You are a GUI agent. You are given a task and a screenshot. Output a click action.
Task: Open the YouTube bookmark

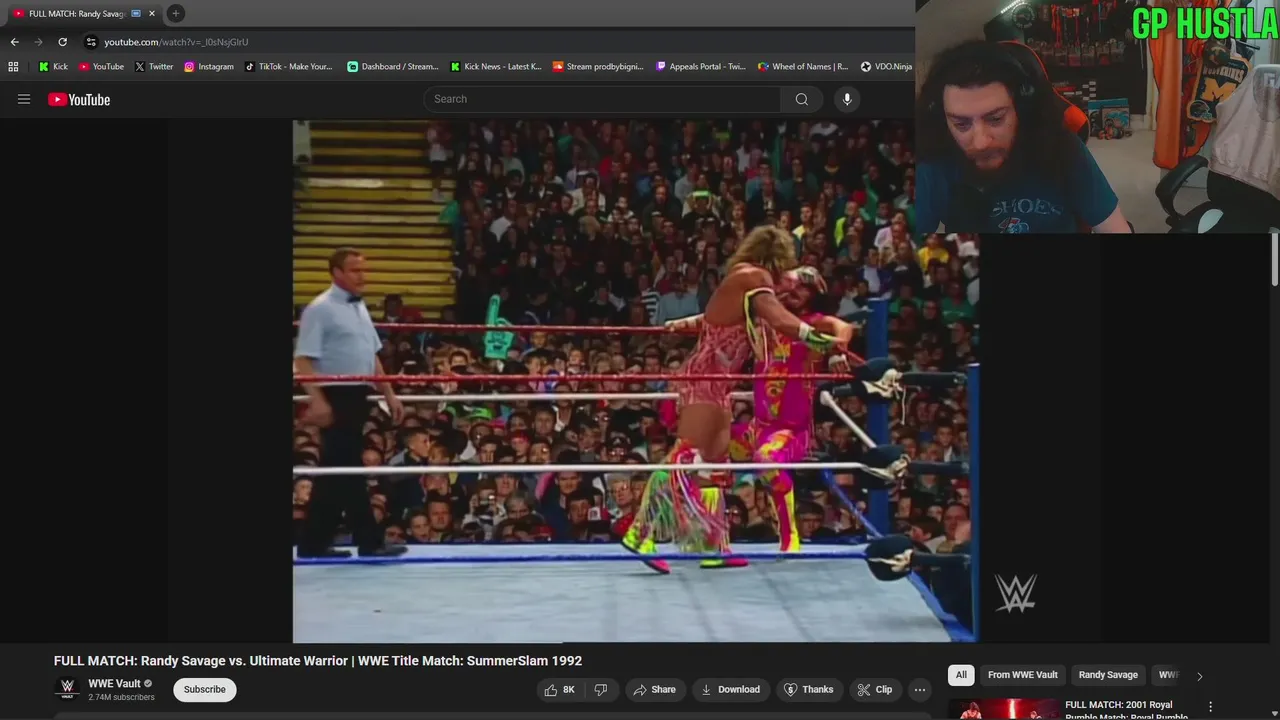click(101, 67)
